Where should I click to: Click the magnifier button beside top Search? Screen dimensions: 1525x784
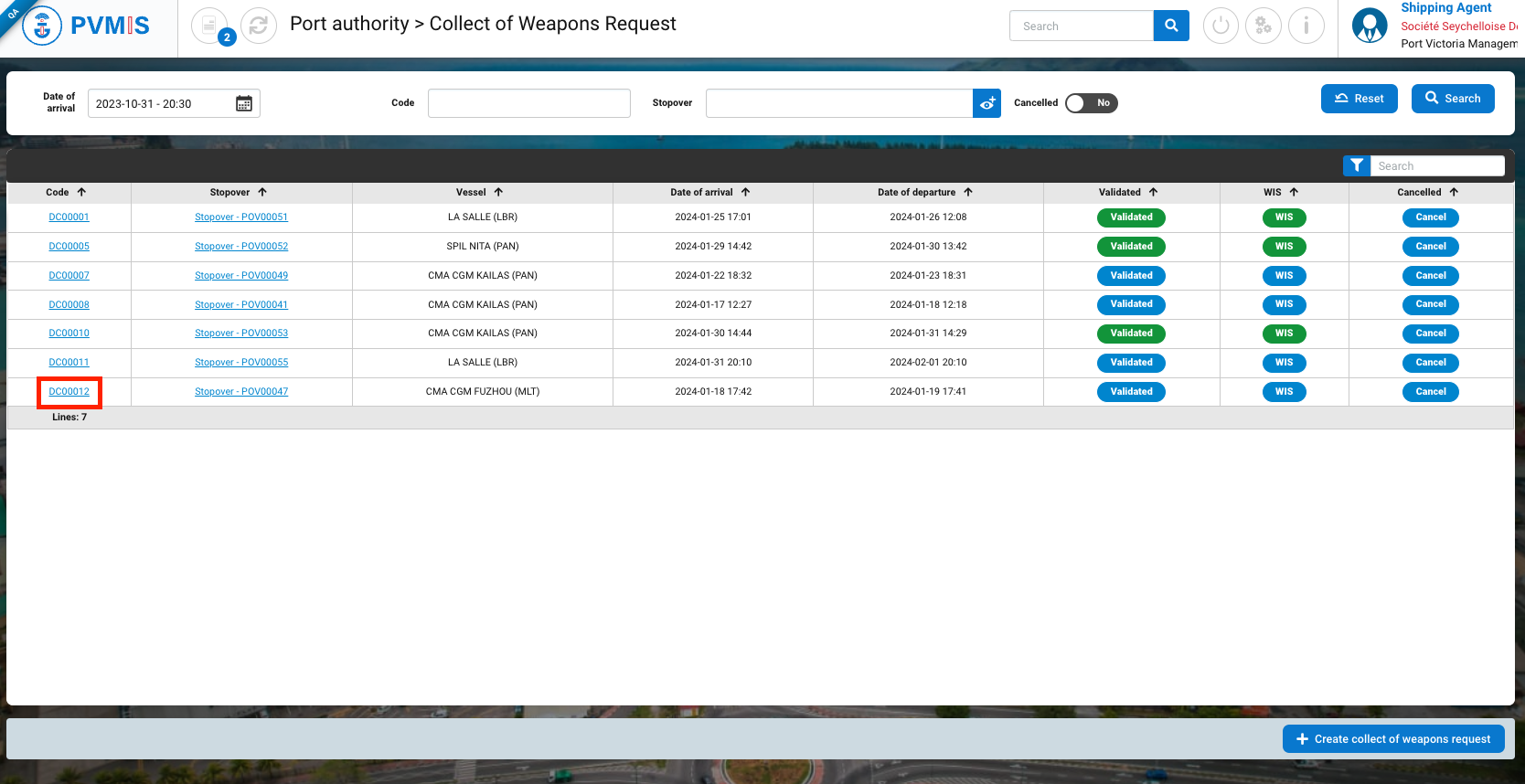1171,26
